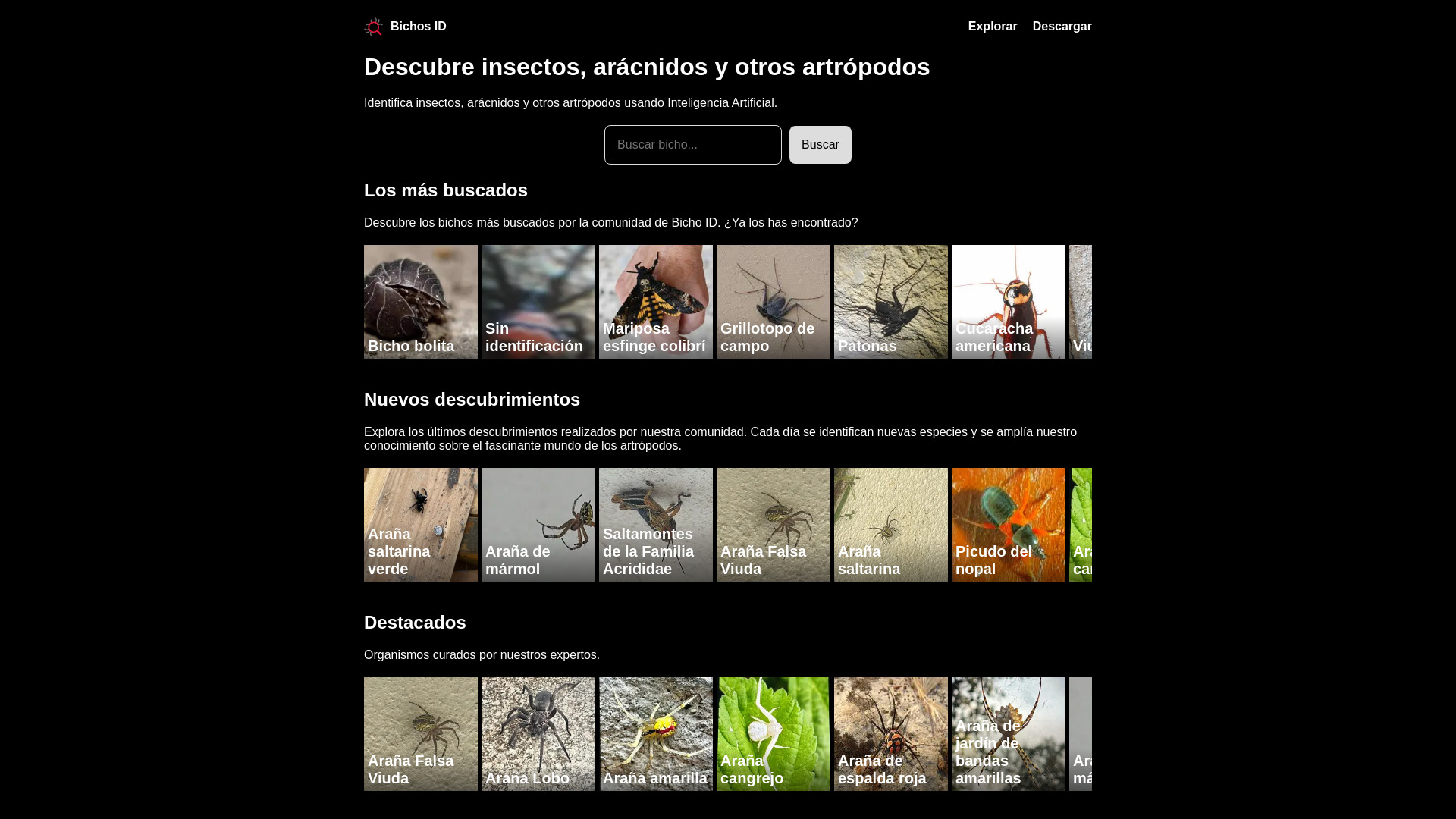This screenshot has width=1456, height=819.
Task: Click the Picudo del nopal thumbnail
Action: pos(1008,524)
